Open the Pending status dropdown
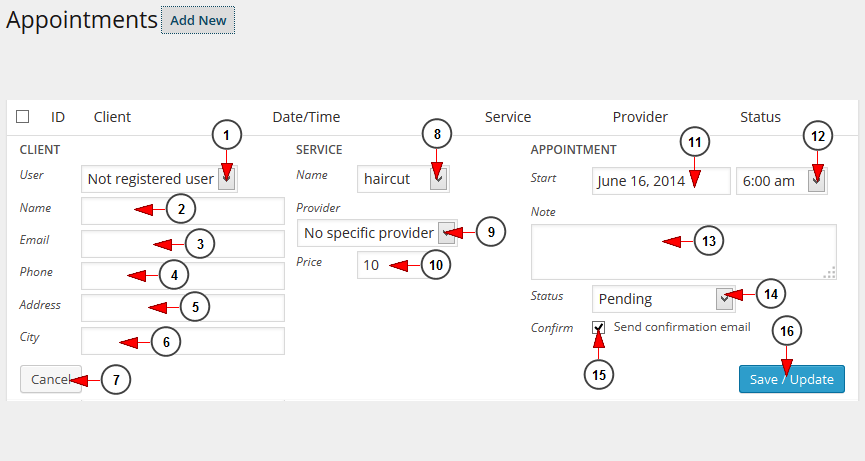The width and height of the screenshot is (865, 461). coord(664,299)
